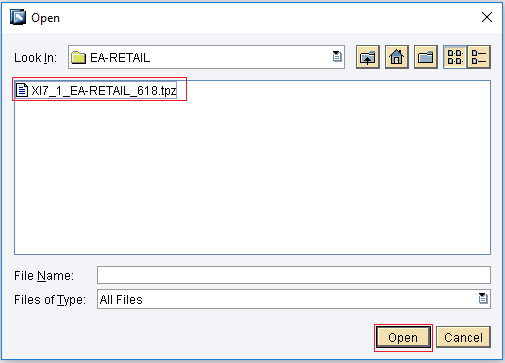Click the Open dialog title bar icon
Screen dimensions: 505x363
tap(18, 17)
